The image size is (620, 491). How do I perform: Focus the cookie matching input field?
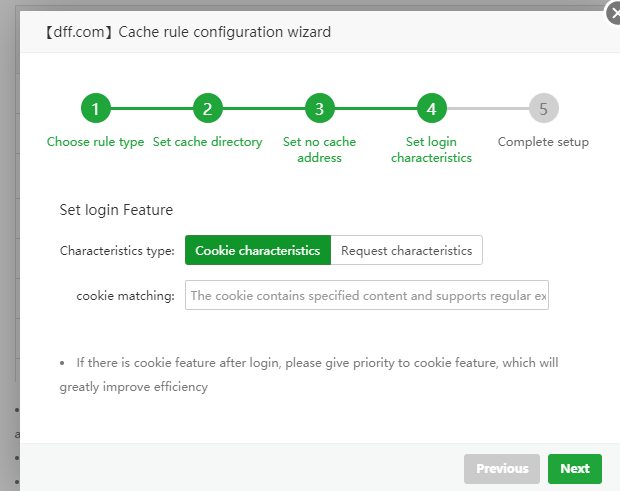coord(366,296)
